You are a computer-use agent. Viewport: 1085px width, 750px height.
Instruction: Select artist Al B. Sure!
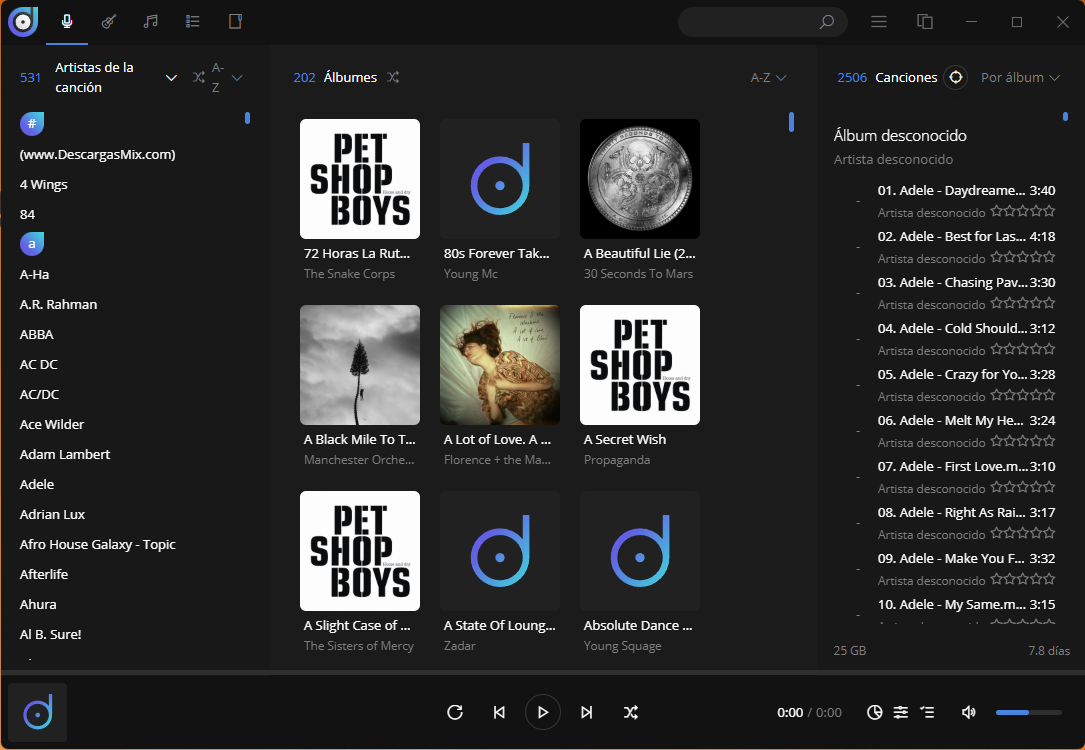pyautogui.click(x=51, y=634)
